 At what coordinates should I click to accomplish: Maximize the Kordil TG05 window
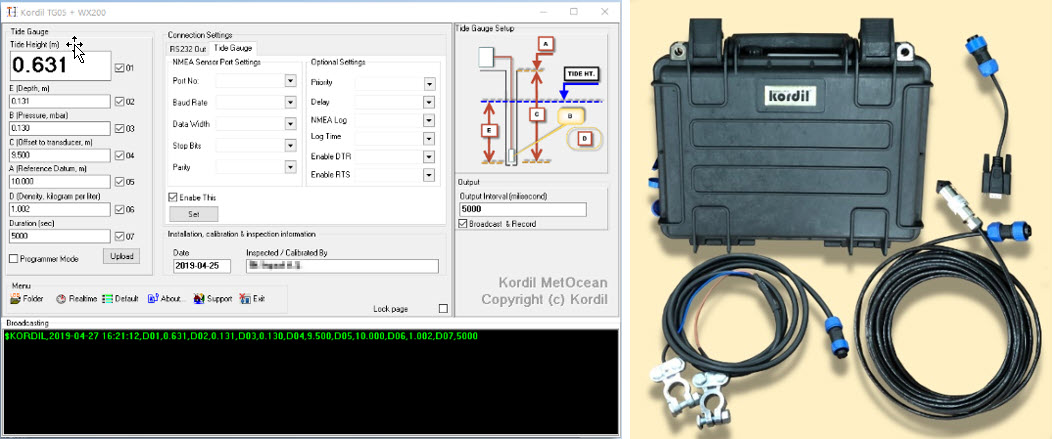(x=573, y=12)
